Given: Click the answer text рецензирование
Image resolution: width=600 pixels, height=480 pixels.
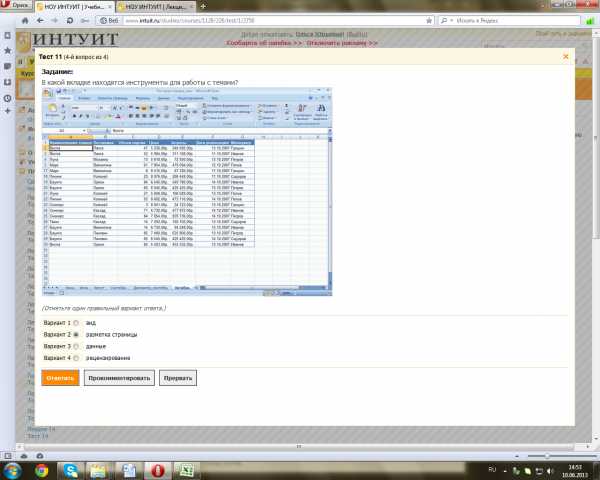Looking at the screenshot, I should (x=108, y=358).
